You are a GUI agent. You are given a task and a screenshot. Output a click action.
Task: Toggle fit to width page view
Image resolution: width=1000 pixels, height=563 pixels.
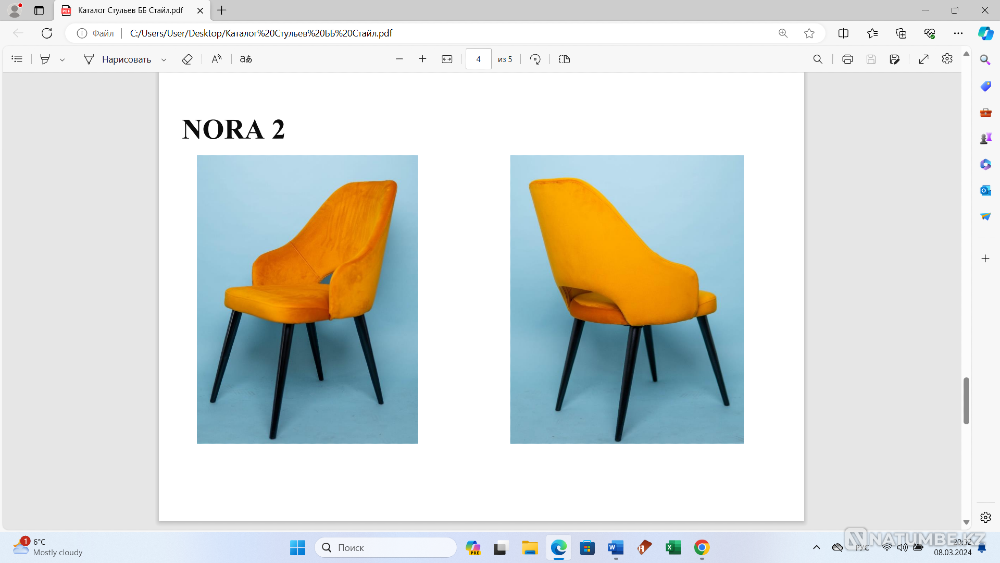pos(447,59)
